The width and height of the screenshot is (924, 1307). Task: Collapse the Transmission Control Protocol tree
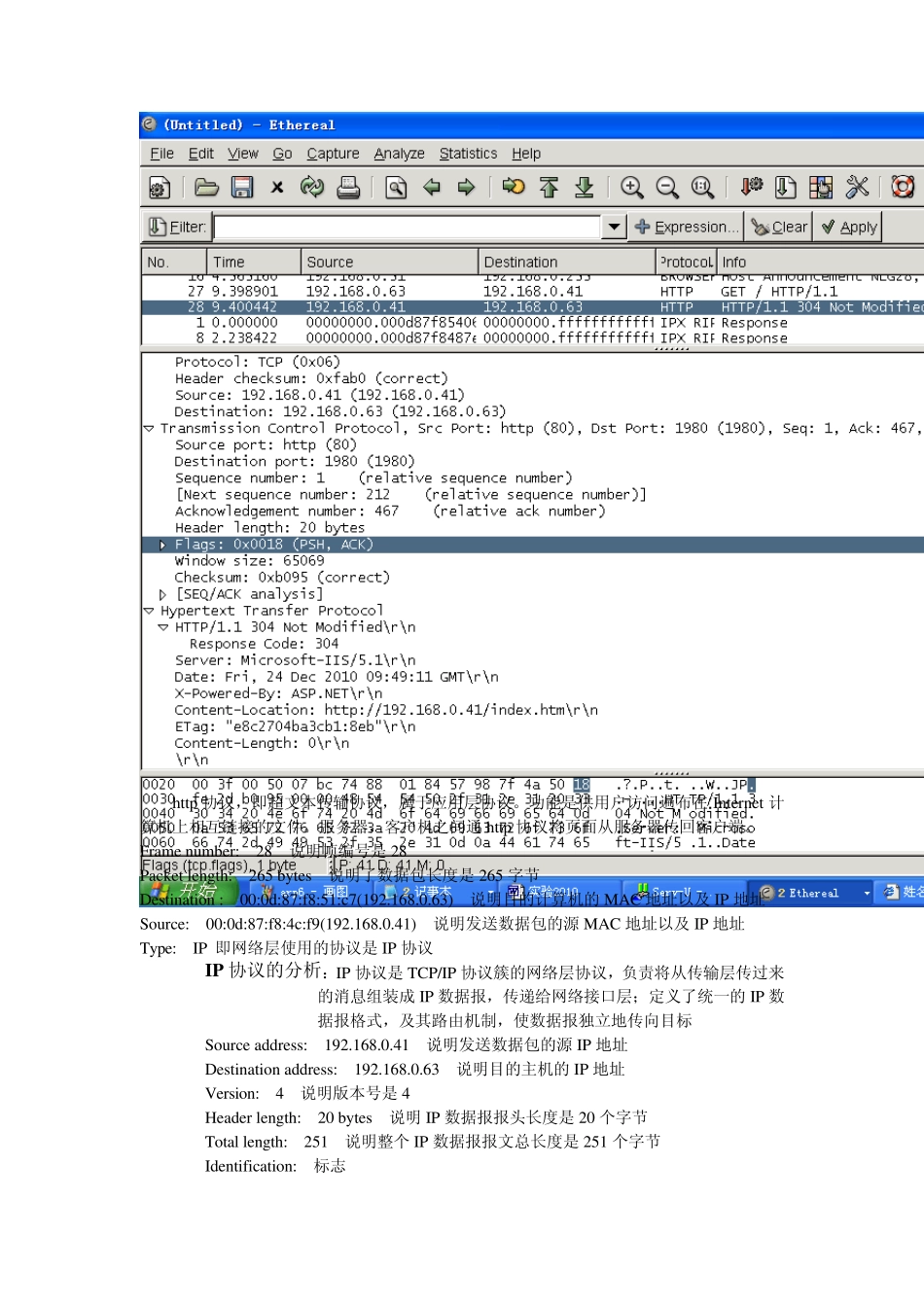(149, 429)
